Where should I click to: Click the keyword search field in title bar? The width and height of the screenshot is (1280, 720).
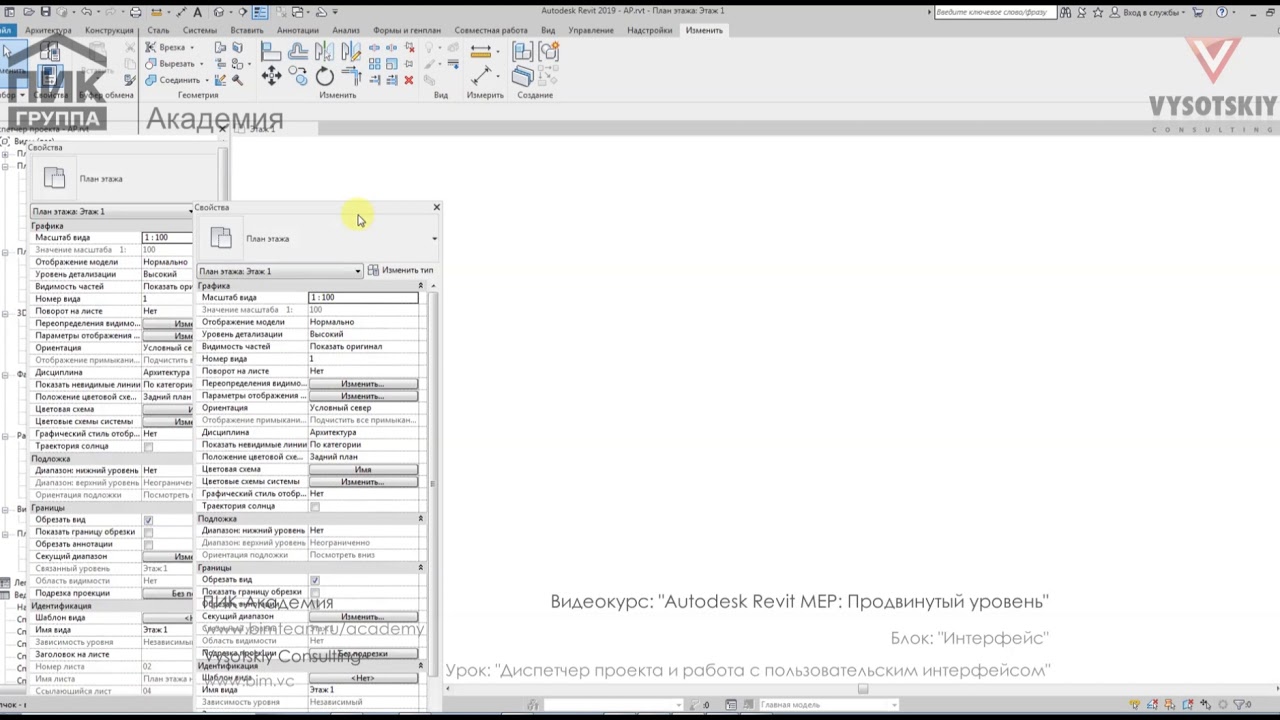coord(994,12)
